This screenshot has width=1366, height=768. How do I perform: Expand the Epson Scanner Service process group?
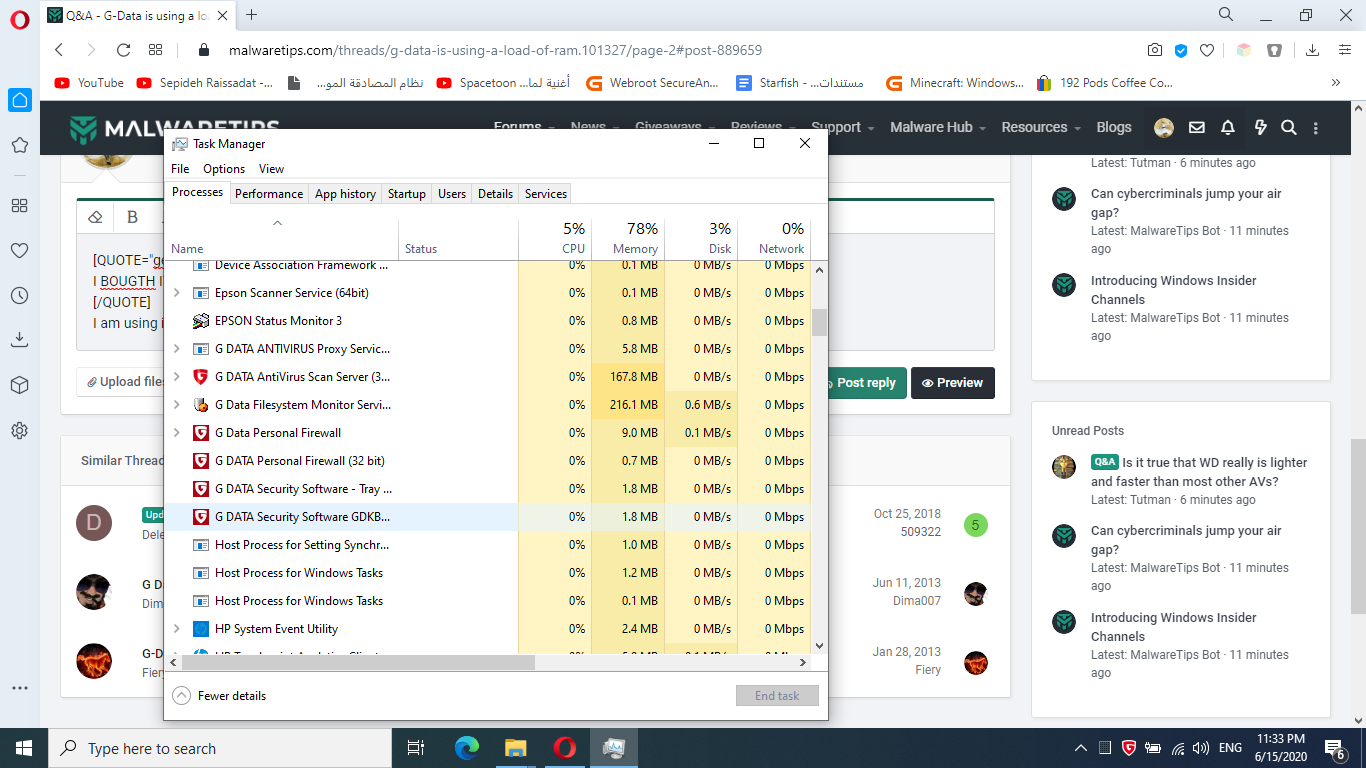177,293
